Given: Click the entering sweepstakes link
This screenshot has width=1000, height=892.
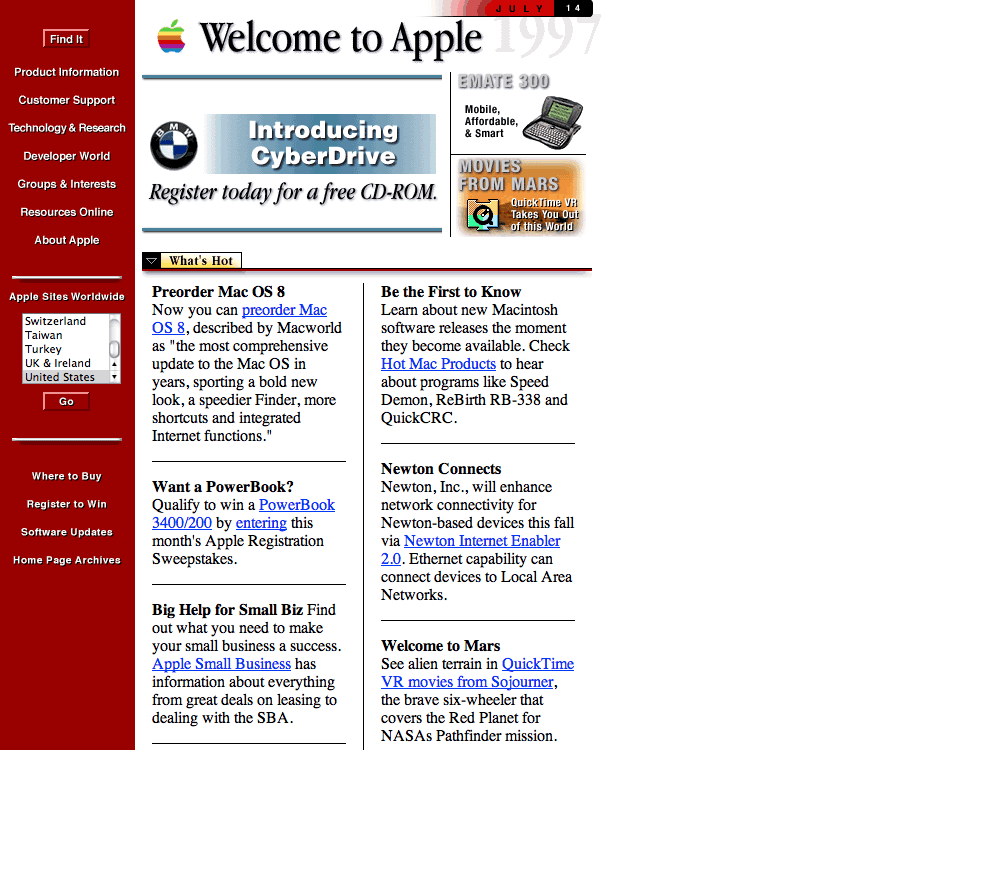Looking at the screenshot, I should pos(261,523).
